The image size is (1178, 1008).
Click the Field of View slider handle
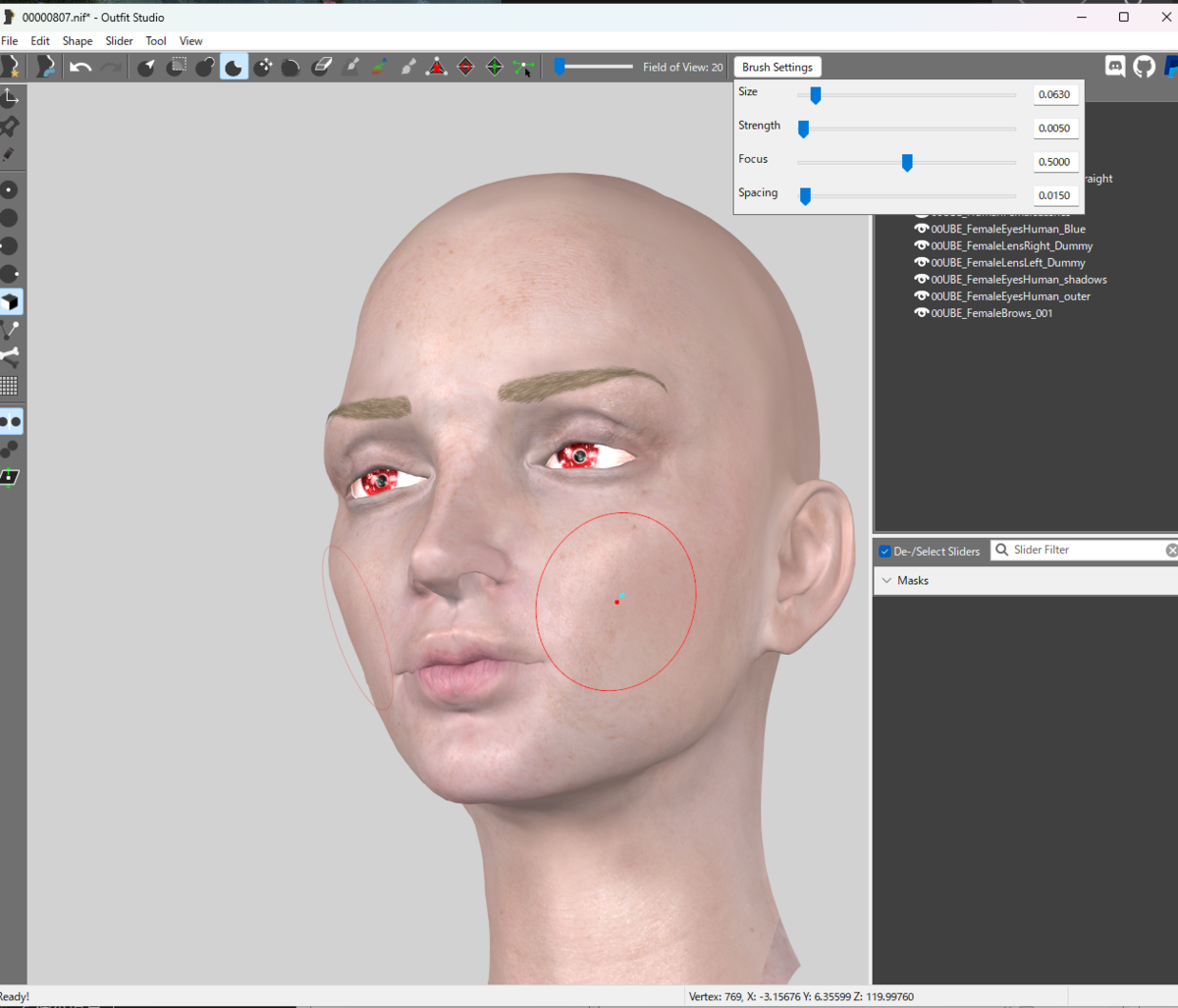(560, 67)
